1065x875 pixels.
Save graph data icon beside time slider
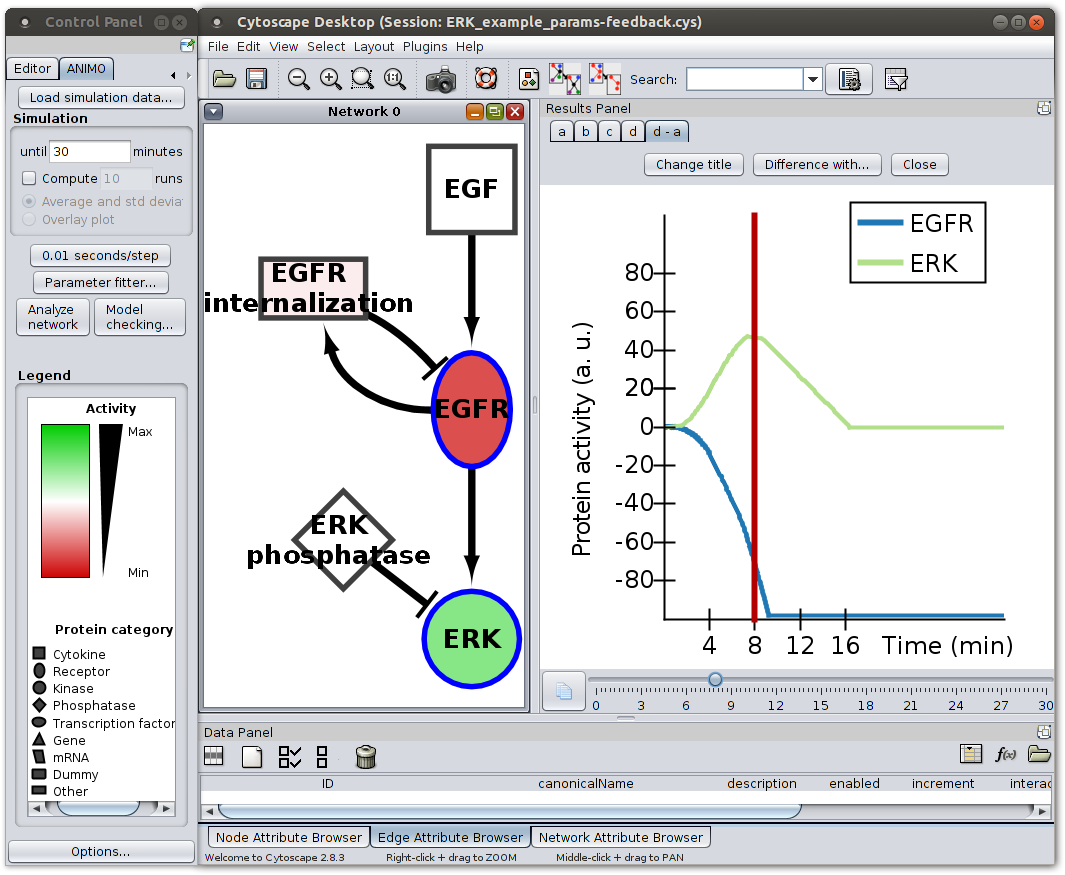(564, 691)
